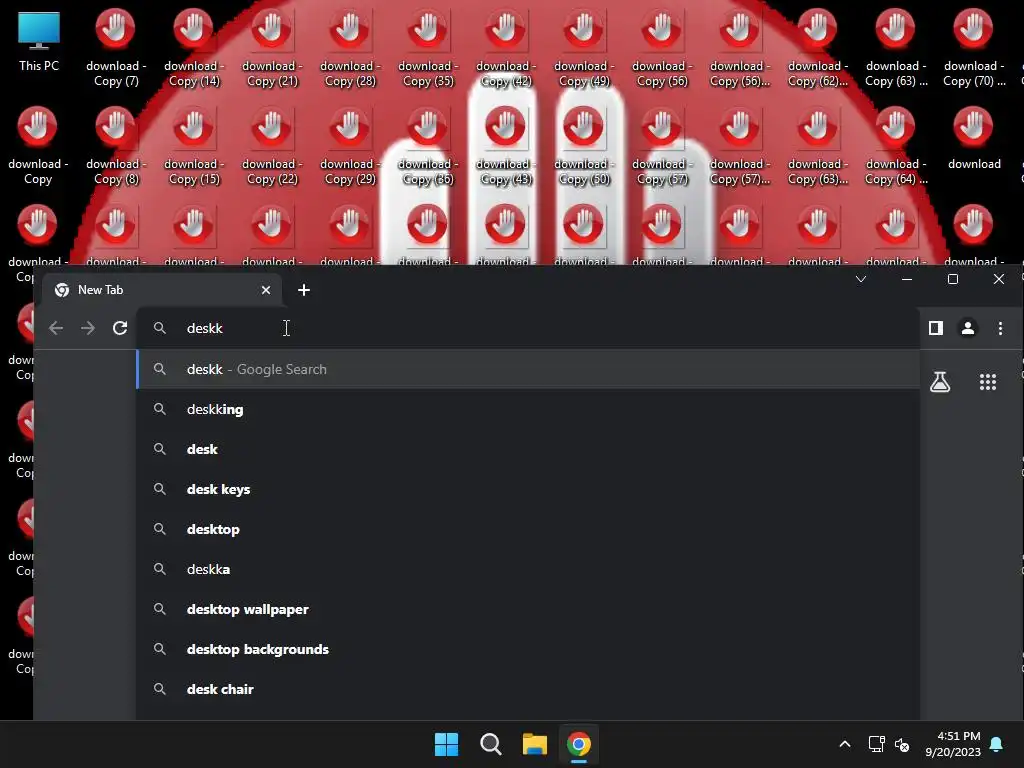Select download - Copy (36) desktop icon

pos(428,146)
